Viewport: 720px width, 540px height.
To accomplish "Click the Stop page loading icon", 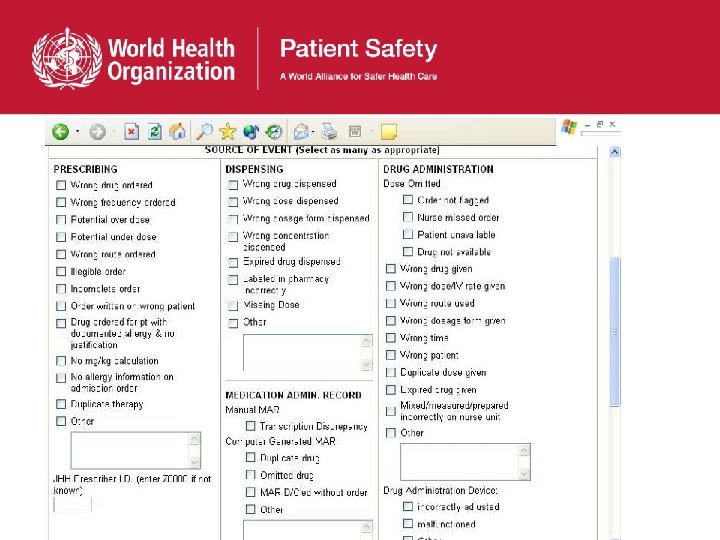I will click(131, 132).
